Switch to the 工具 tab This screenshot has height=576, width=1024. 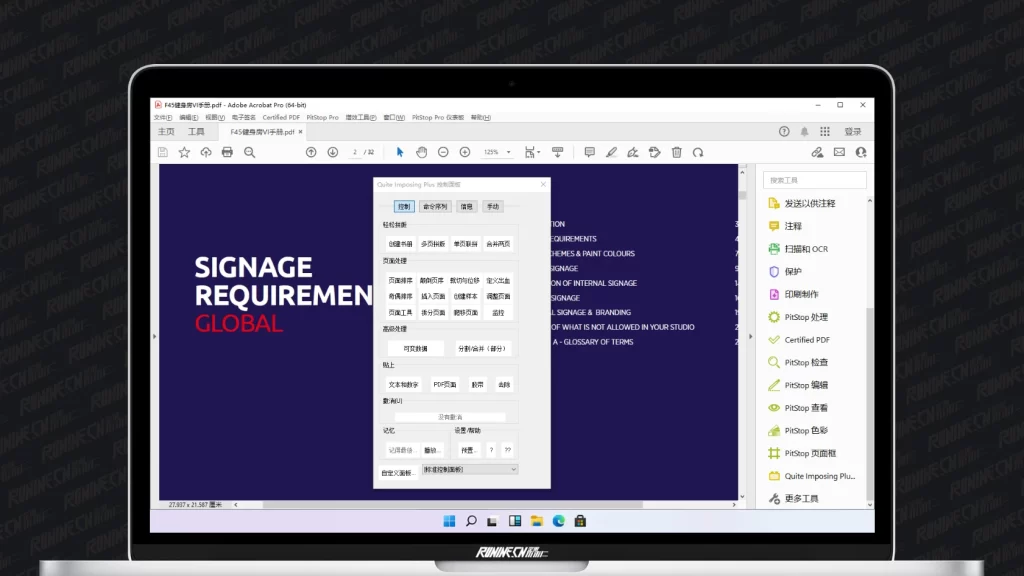pos(196,132)
